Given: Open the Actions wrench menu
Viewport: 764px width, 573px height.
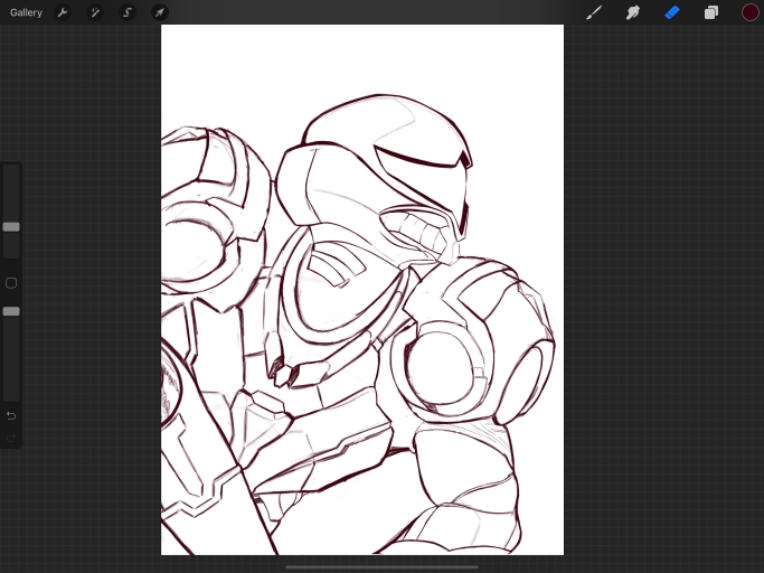Looking at the screenshot, I should [62, 13].
